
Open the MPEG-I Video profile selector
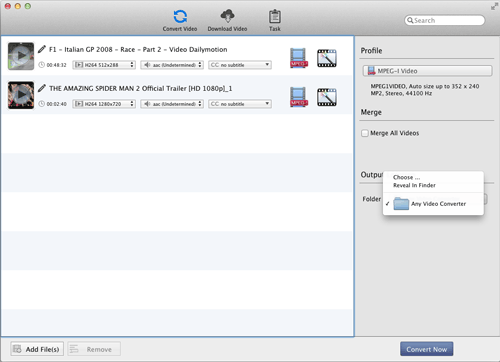coord(427,71)
